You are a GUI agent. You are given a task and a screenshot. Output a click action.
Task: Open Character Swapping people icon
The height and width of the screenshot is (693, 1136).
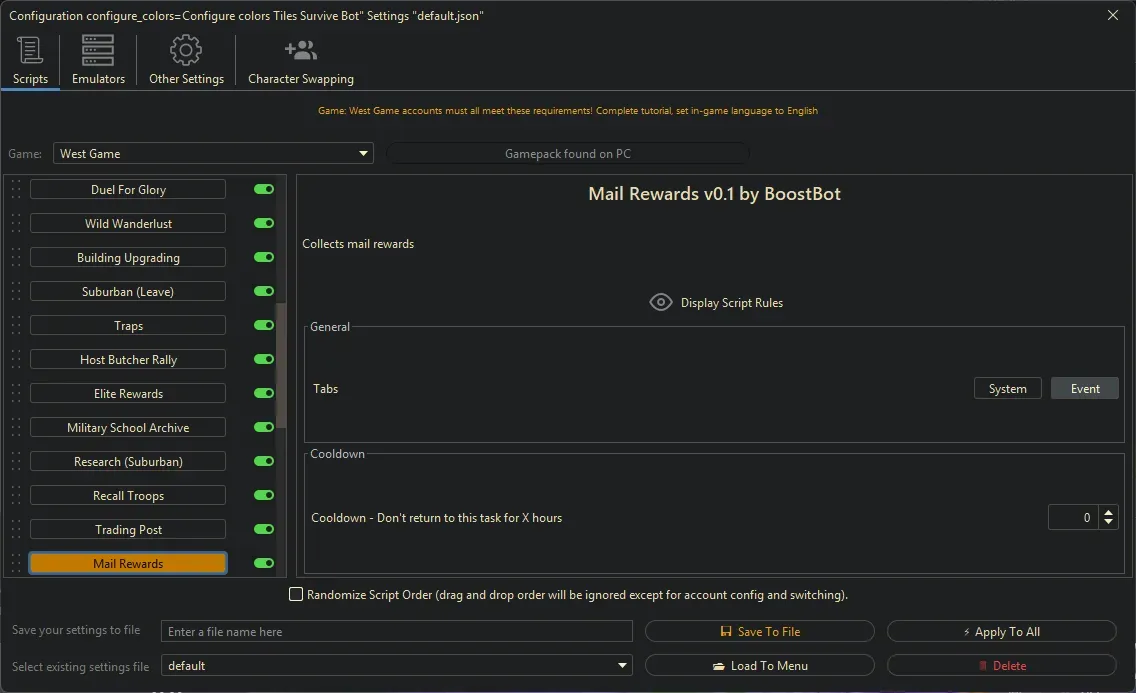pyautogui.click(x=300, y=51)
